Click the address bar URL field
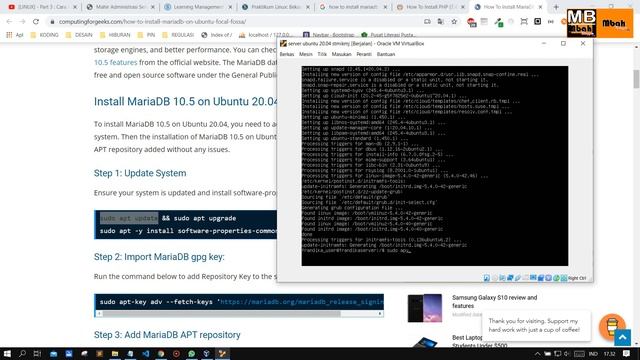 [237, 22]
